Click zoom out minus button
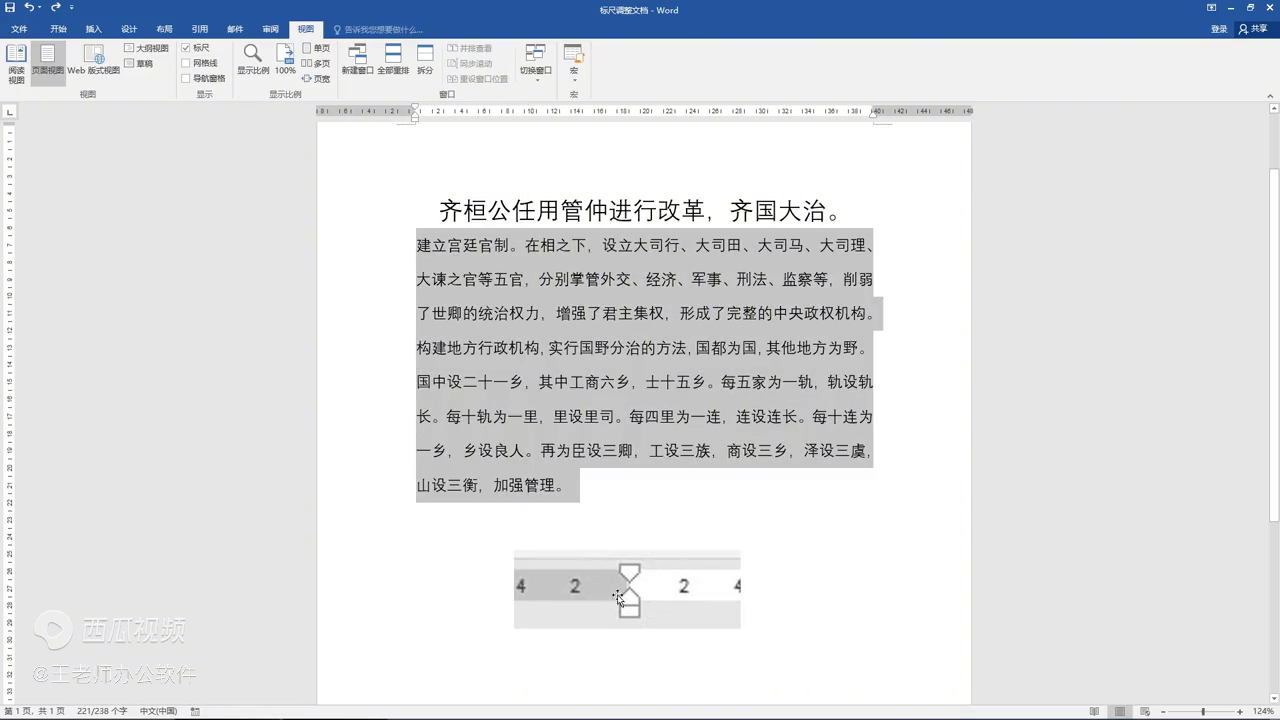This screenshot has height=720, width=1280. (x=1163, y=711)
